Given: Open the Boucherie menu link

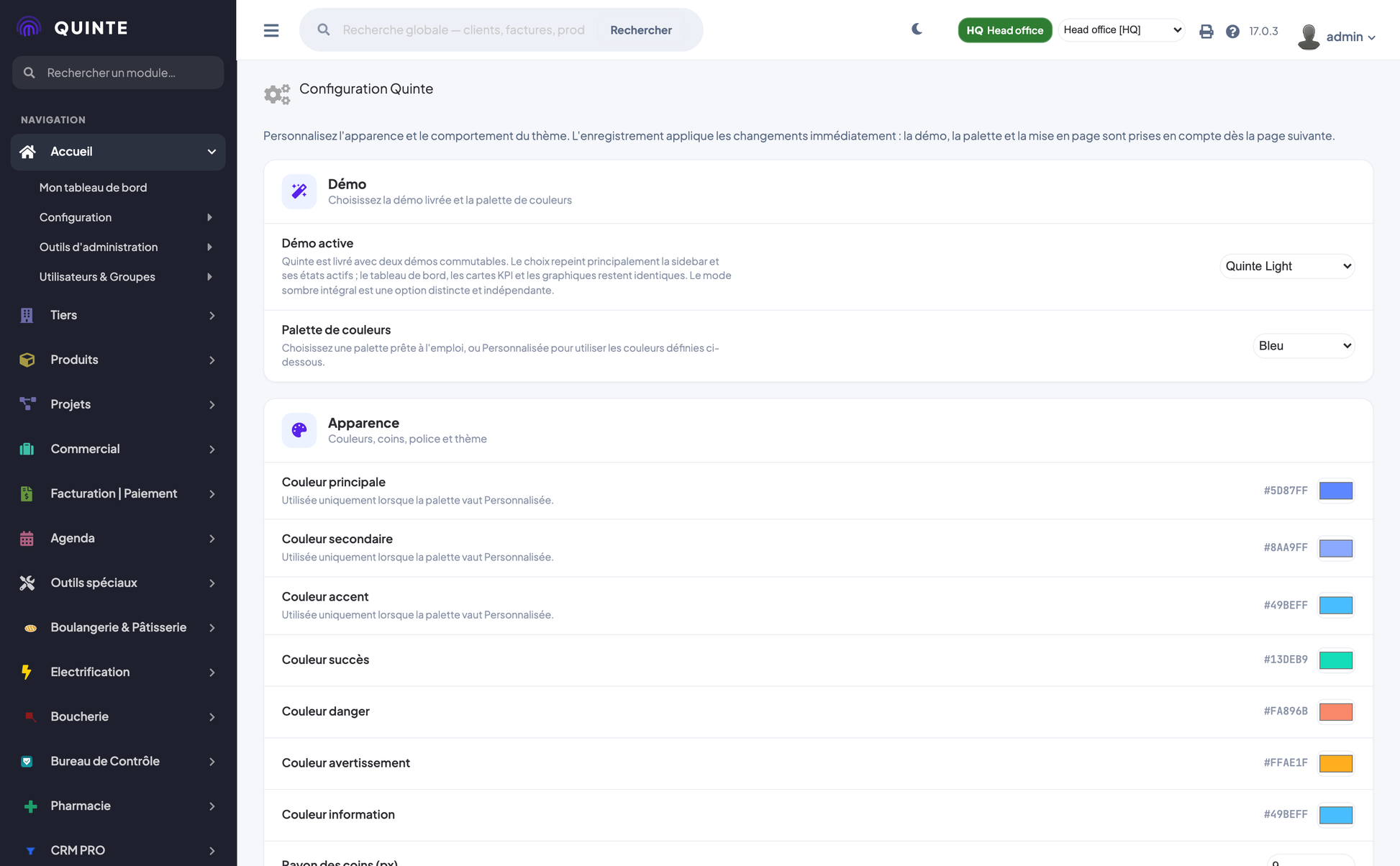Looking at the screenshot, I should pyautogui.click(x=118, y=716).
